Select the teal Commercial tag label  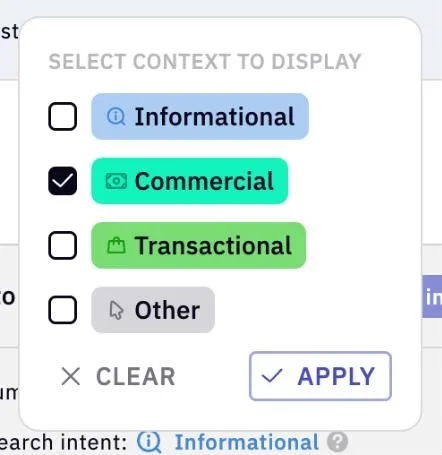pos(190,181)
